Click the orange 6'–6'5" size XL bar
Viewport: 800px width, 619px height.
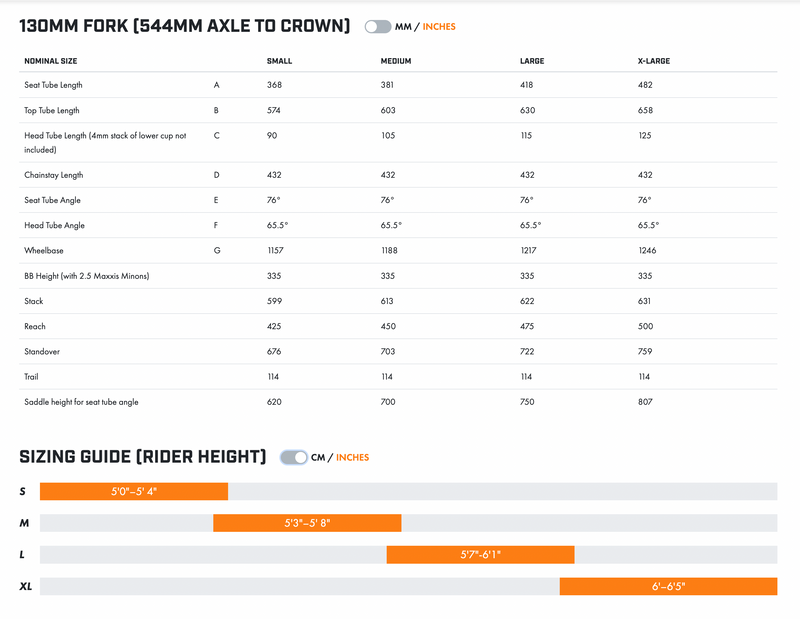[668, 586]
